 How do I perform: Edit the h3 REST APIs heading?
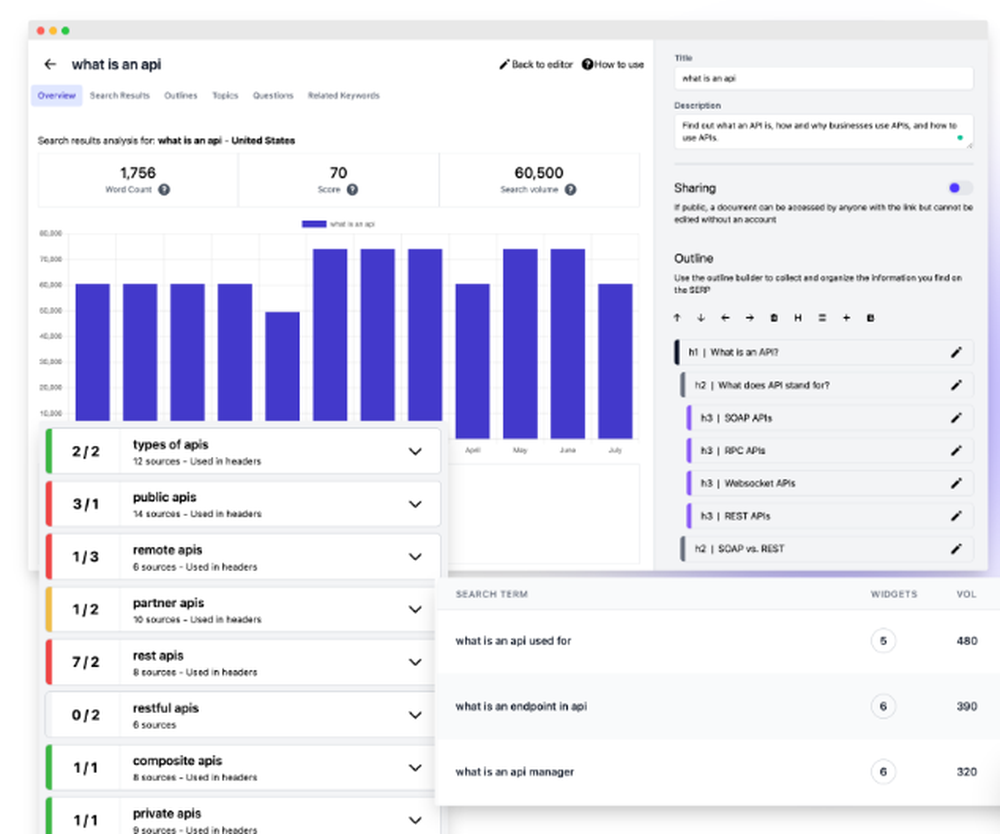point(956,516)
